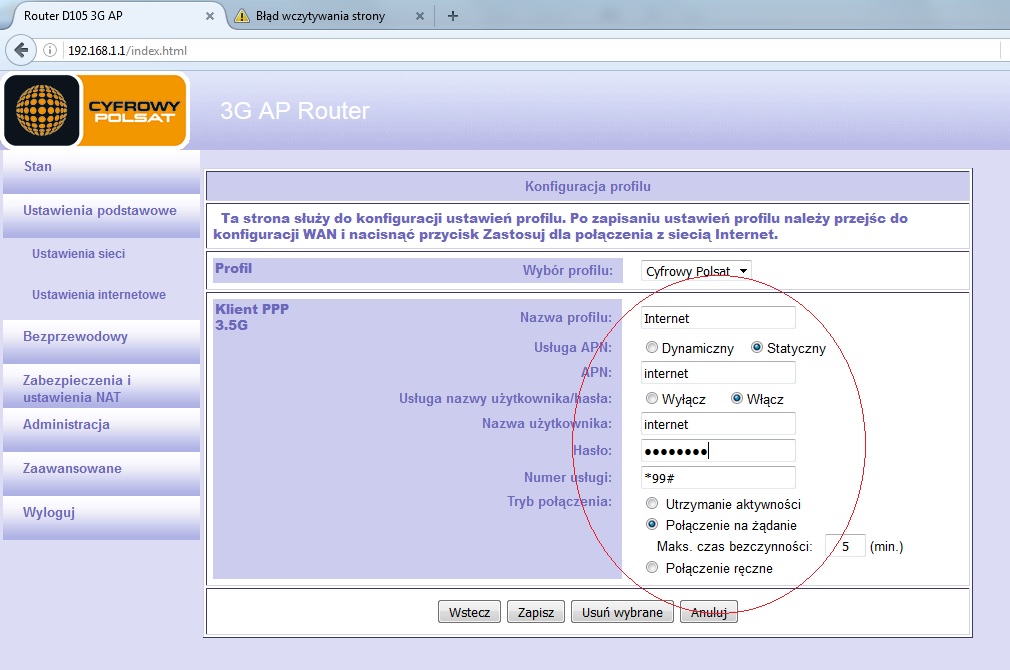Click the site information icon in address bar
1010x670 pixels.
tap(50, 50)
